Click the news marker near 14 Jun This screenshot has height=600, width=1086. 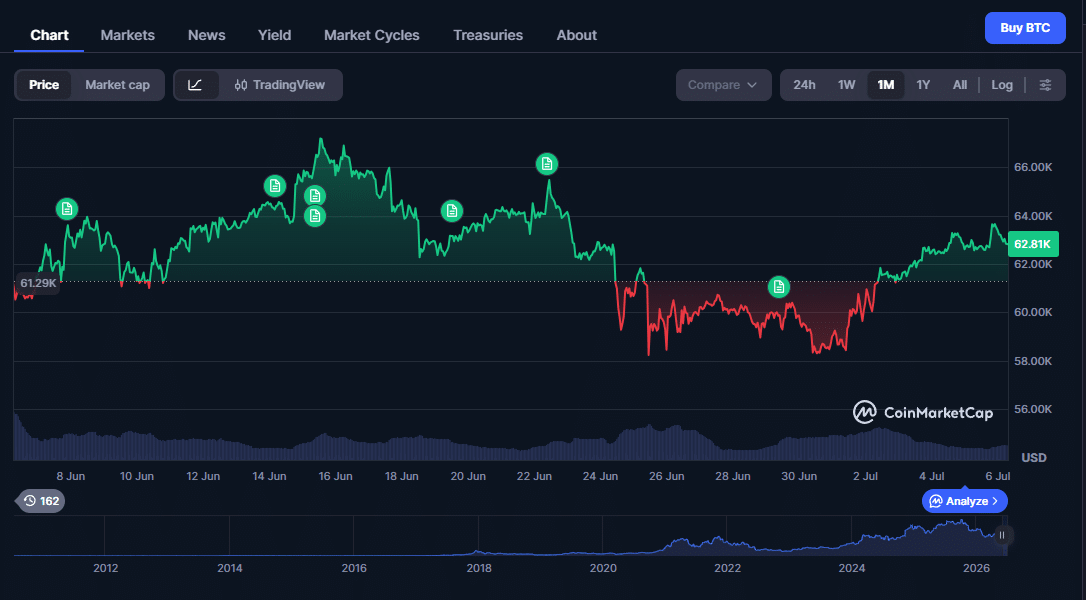click(275, 186)
